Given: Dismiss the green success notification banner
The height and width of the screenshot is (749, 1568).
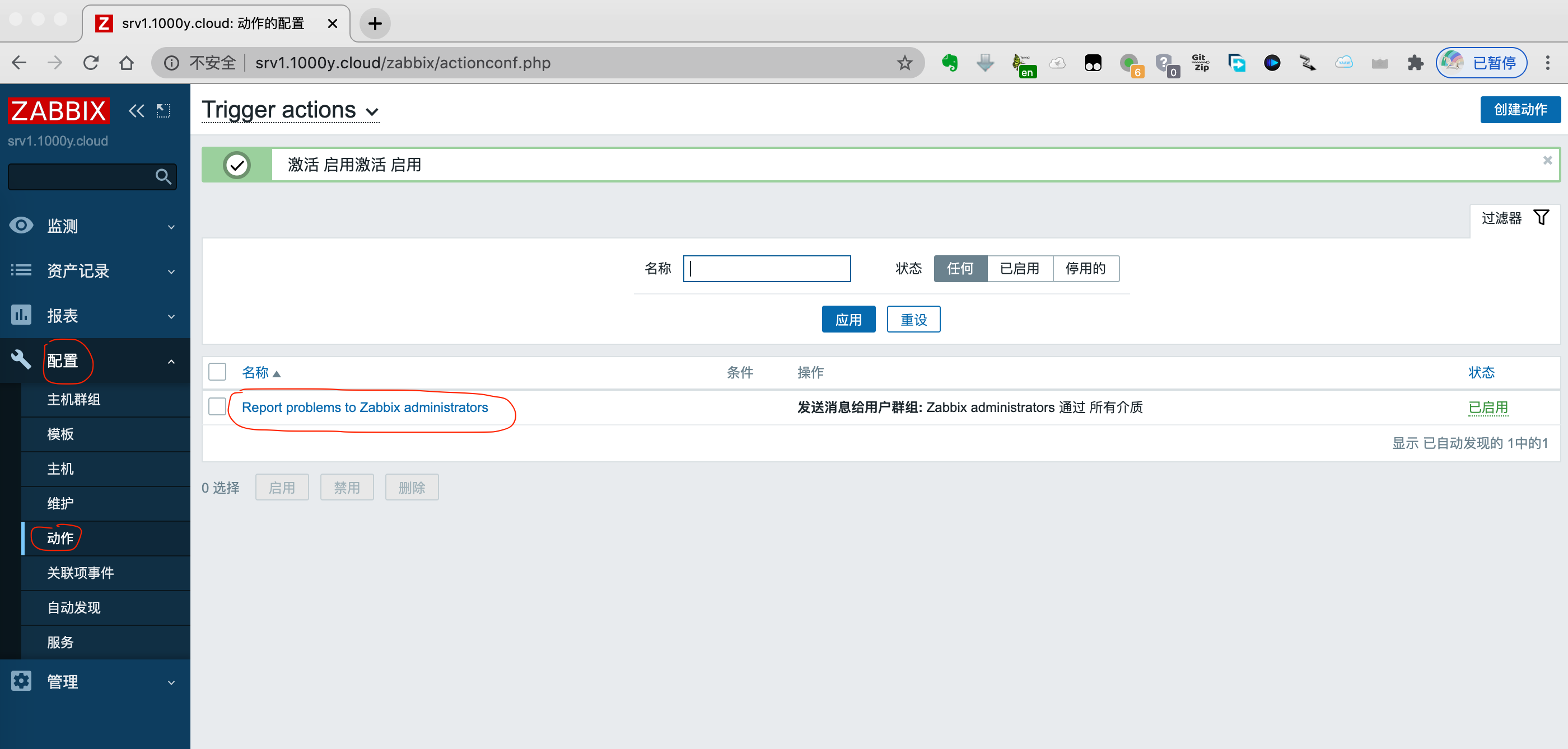Looking at the screenshot, I should coord(1547,160).
